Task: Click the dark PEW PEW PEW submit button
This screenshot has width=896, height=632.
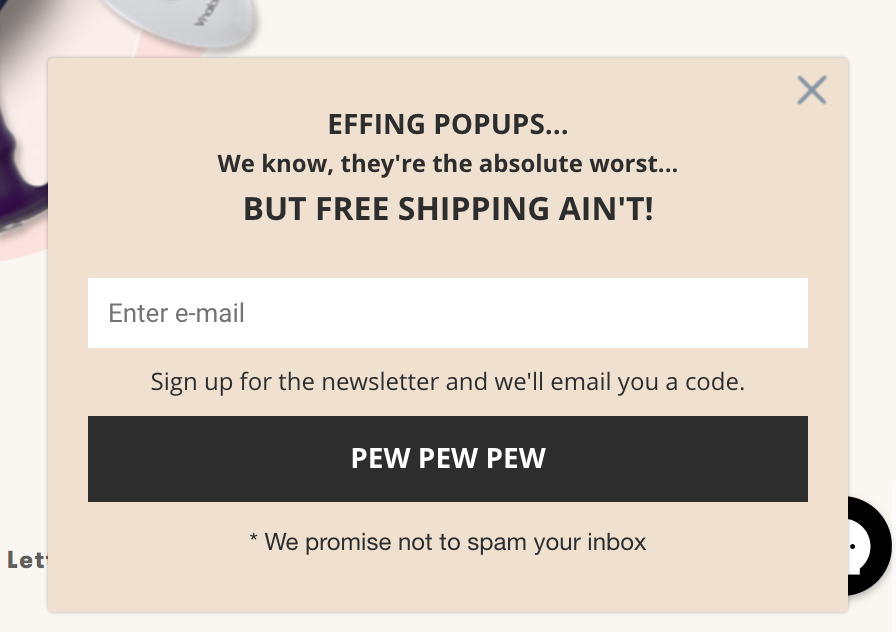Action: coord(448,458)
